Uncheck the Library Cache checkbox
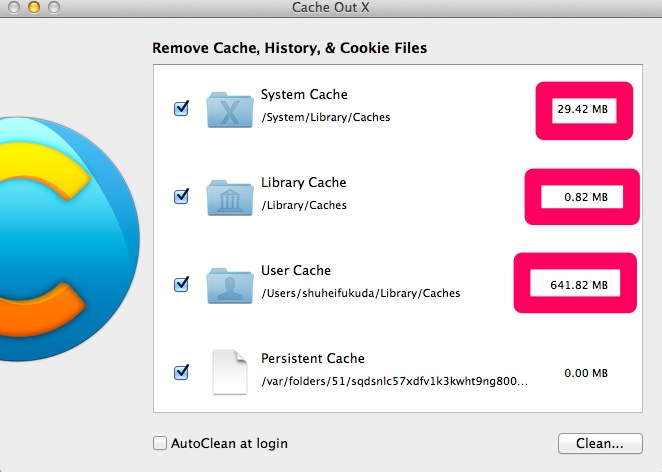This screenshot has width=662, height=472. [x=182, y=196]
